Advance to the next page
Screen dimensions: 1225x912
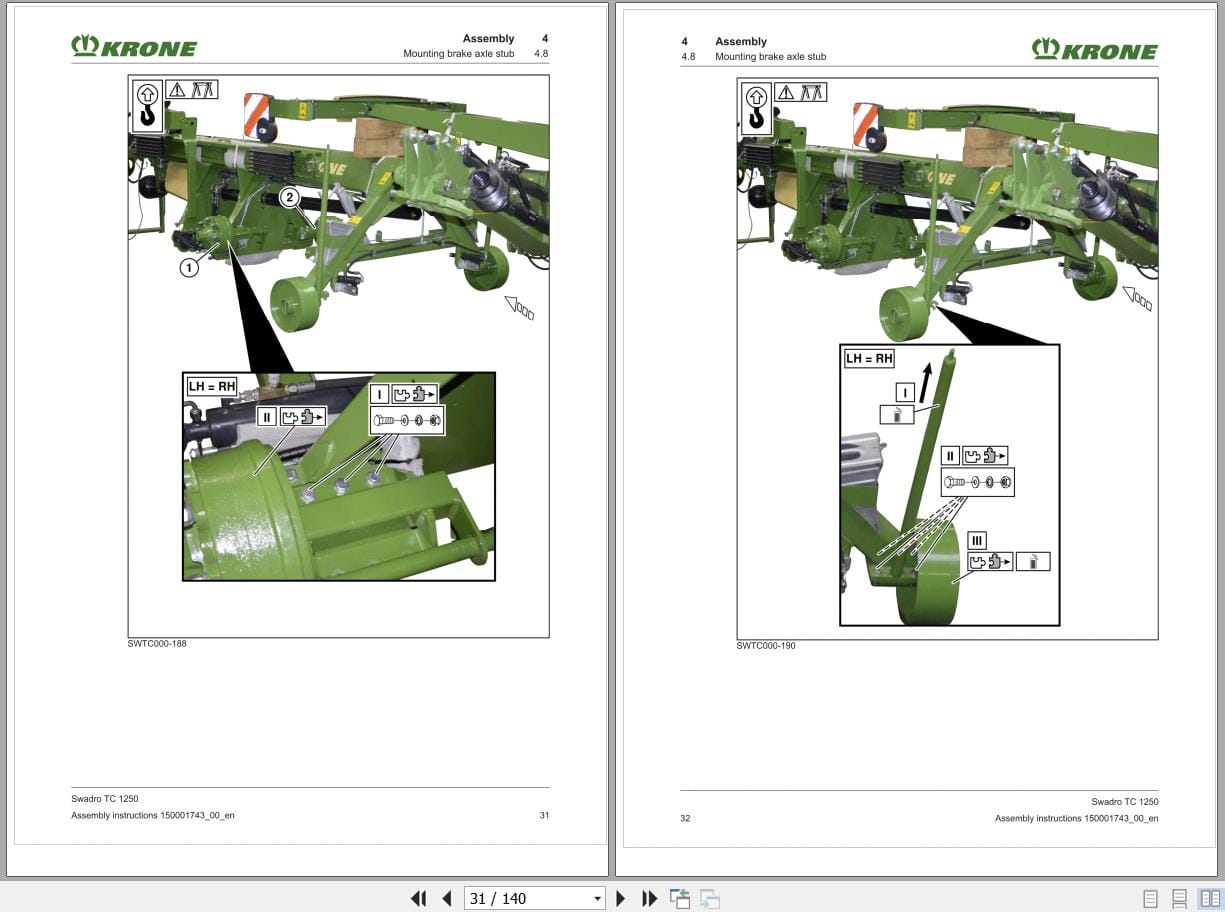tap(621, 898)
